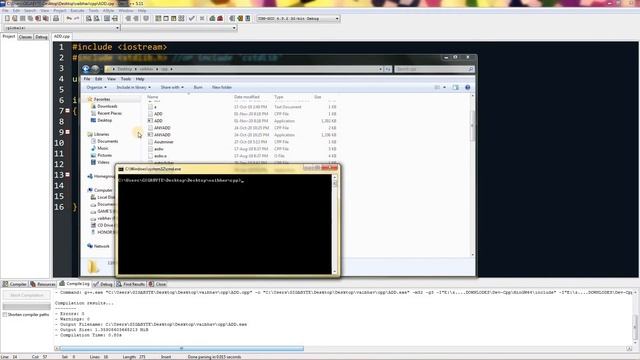
Task: Open the Compiler bottom tab
Action: coord(15,284)
